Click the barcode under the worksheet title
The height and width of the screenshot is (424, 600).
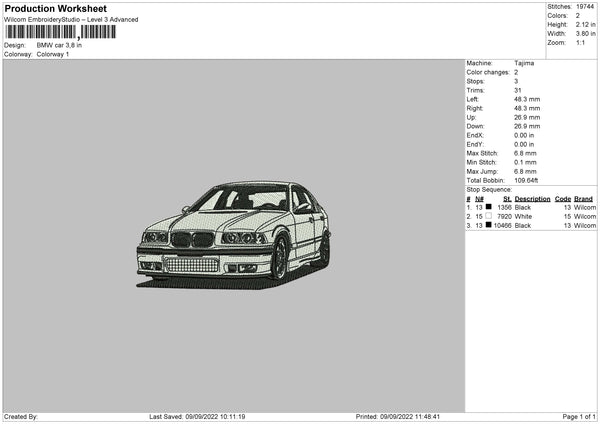(60, 32)
